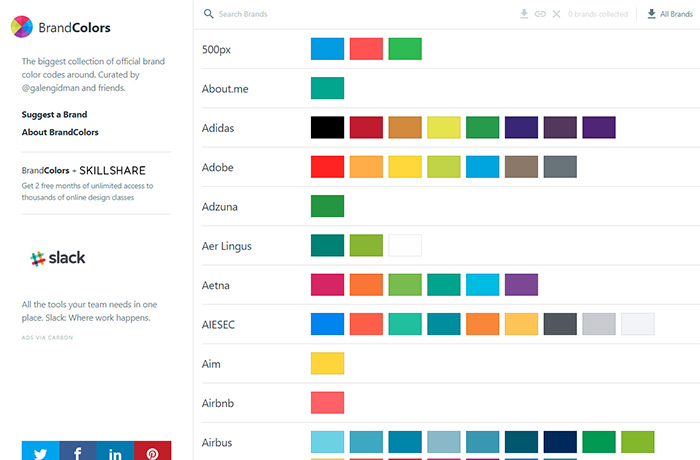Copy Adobe red color swatch
Image resolution: width=700 pixels, height=460 pixels.
pyautogui.click(x=327, y=167)
